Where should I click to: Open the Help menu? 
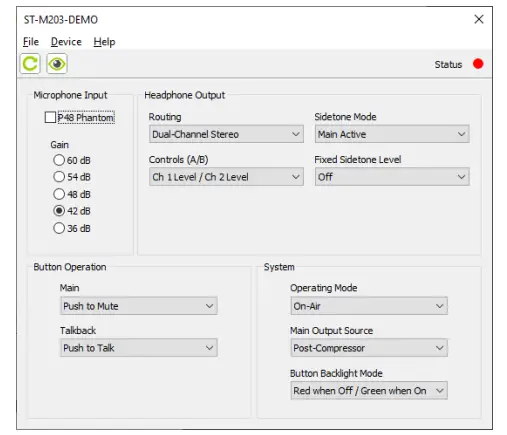(x=104, y=42)
